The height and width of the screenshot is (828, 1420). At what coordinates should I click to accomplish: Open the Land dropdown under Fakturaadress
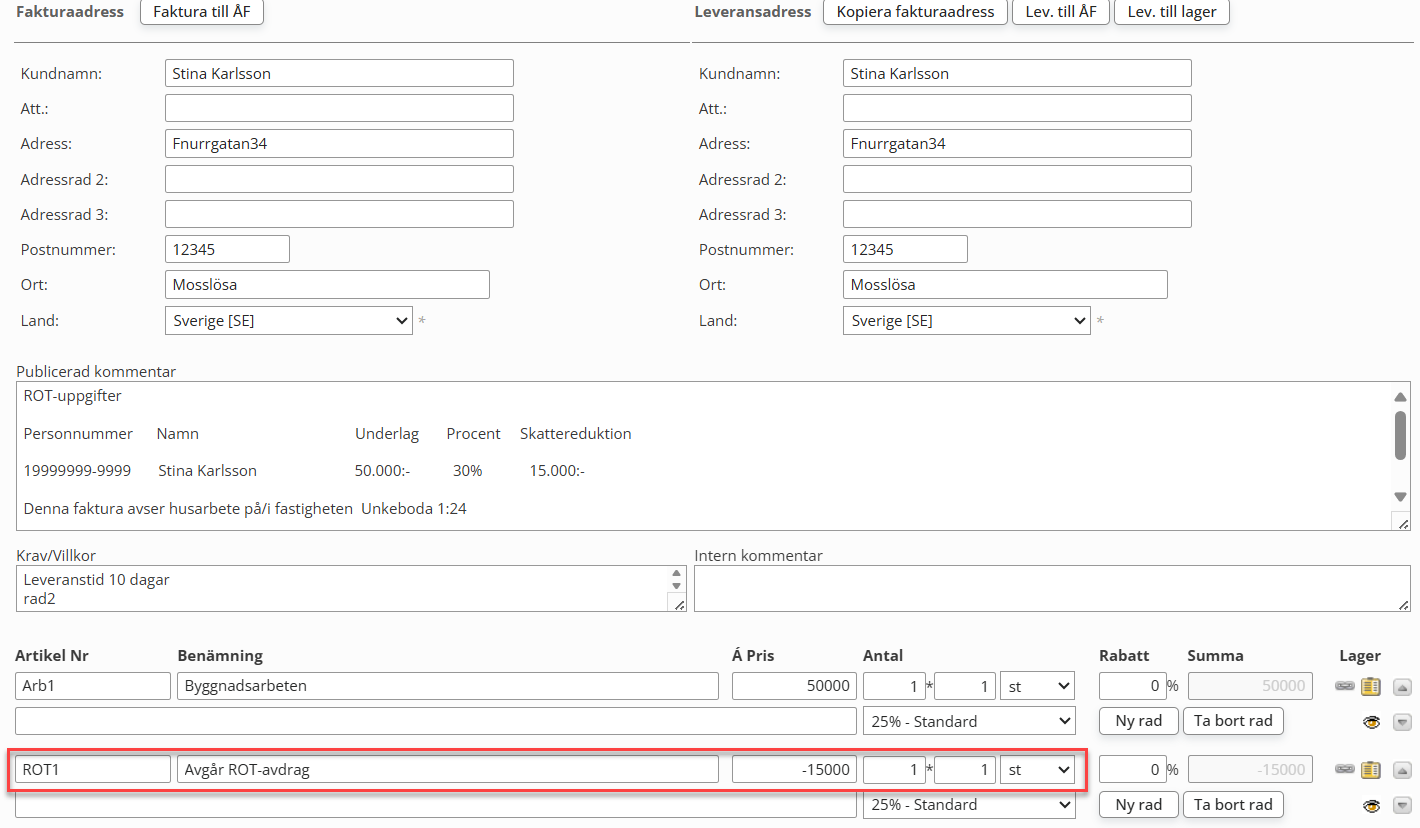point(288,321)
